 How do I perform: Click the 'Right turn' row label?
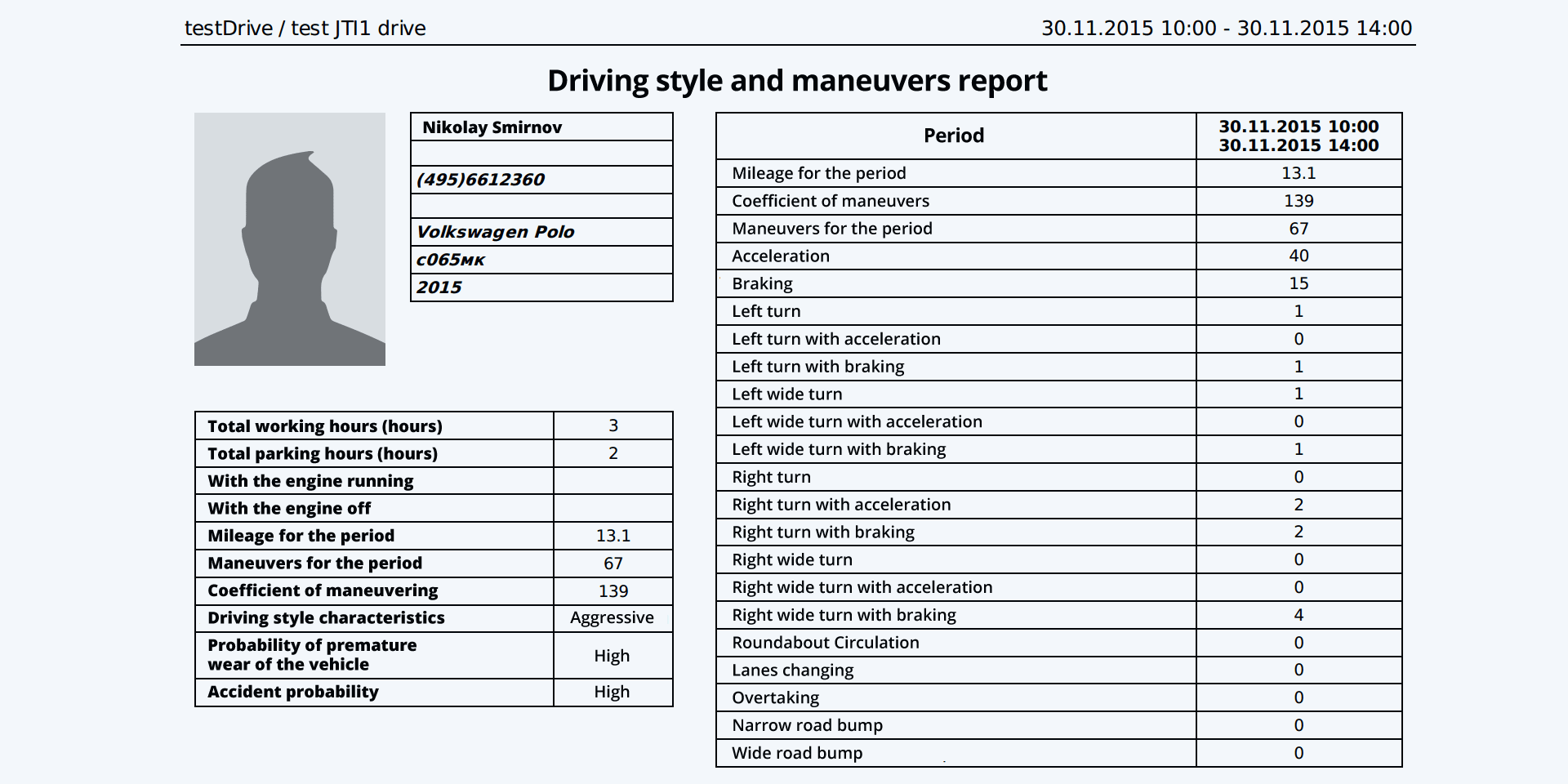click(x=772, y=477)
